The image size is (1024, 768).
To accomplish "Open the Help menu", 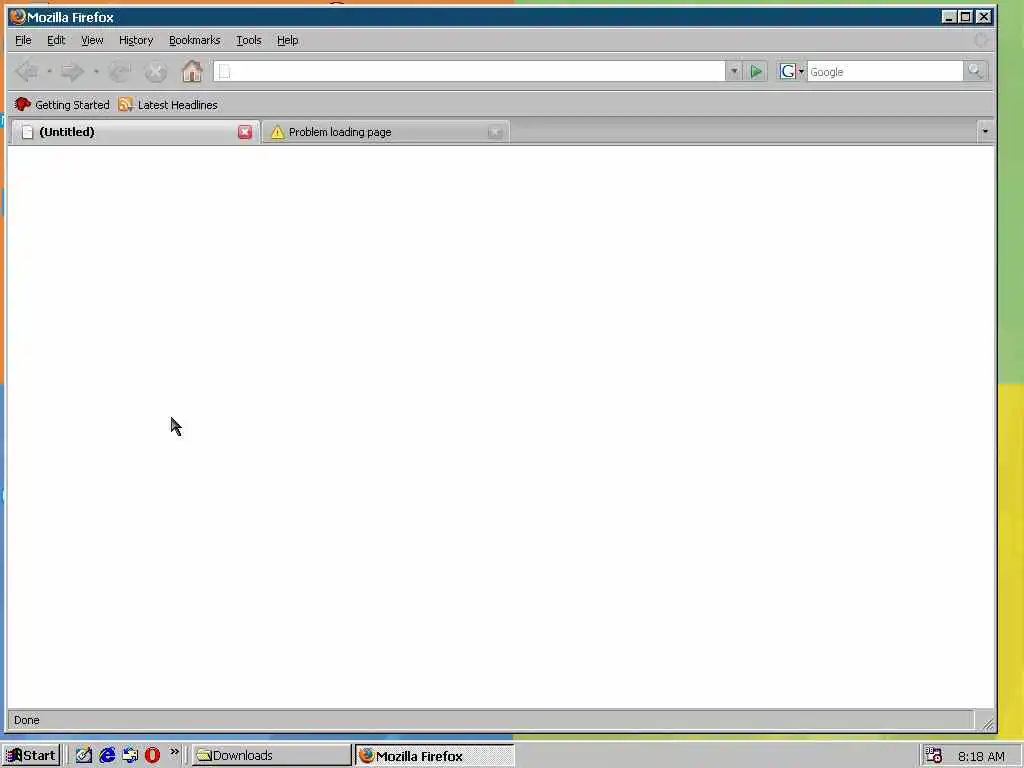I will (x=287, y=40).
